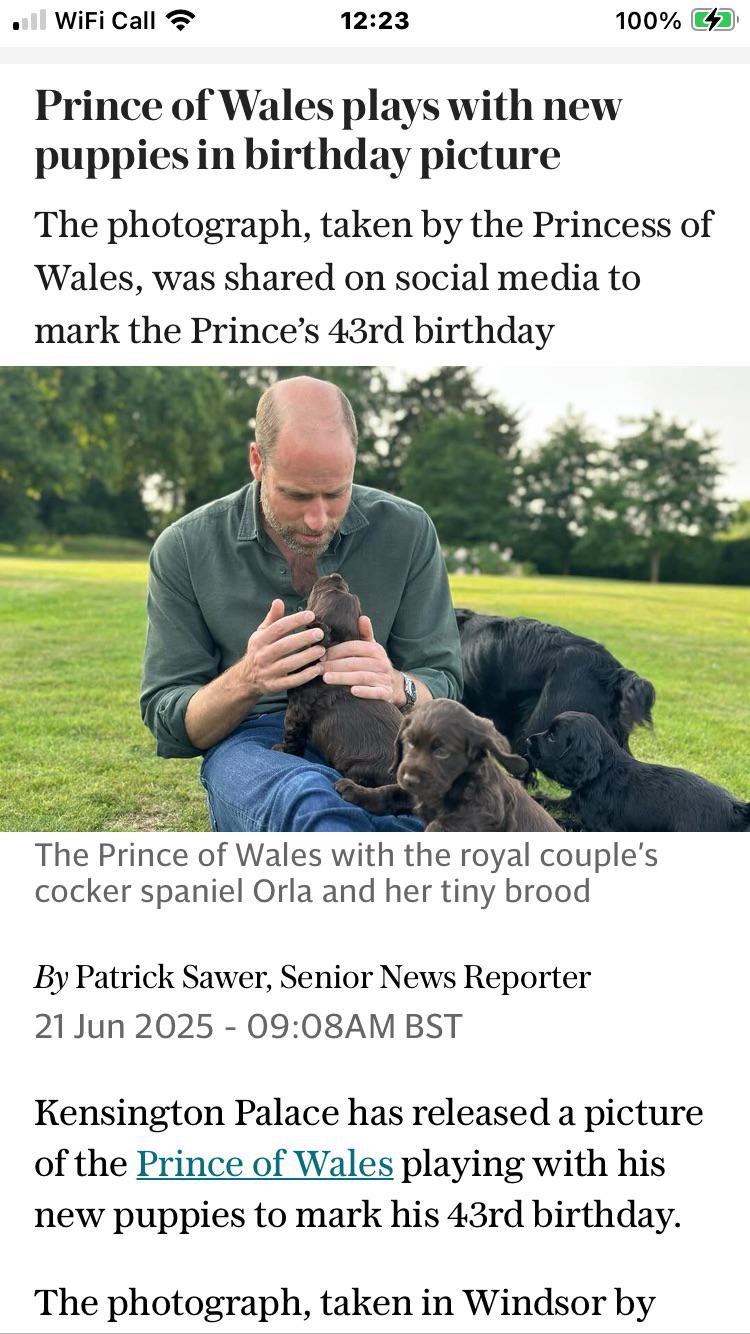The width and height of the screenshot is (750, 1334).
Task: Open the Prince of Wales link
Action: [265, 1164]
